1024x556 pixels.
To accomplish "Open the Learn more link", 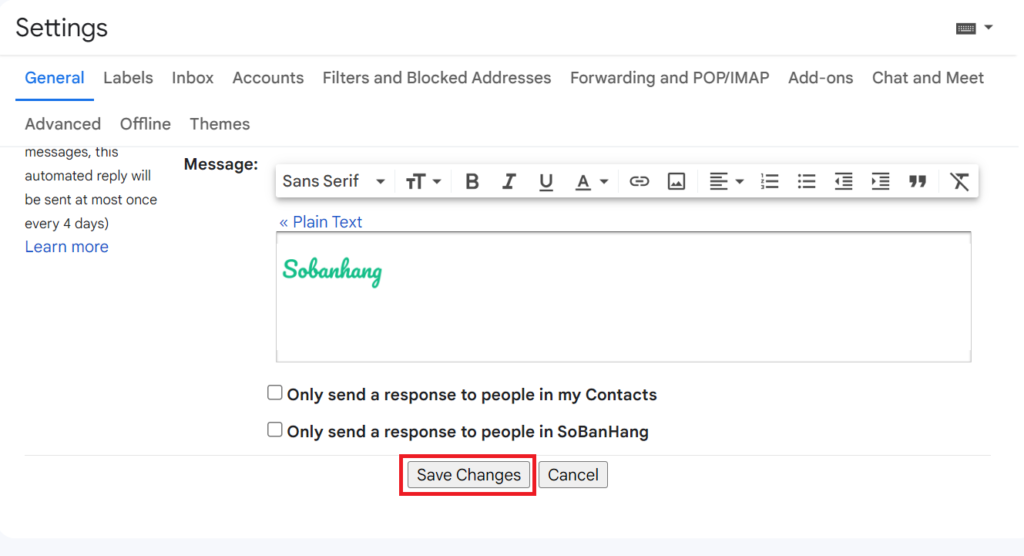I will (67, 247).
